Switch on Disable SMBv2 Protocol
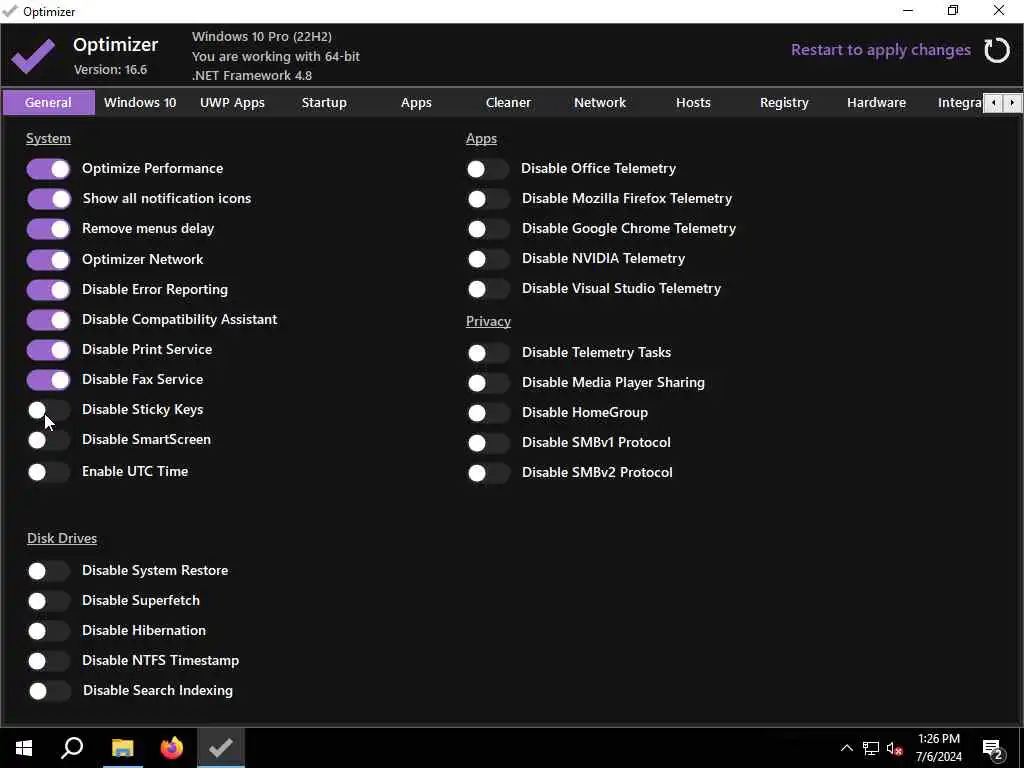1024x768 pixels. [x=488, y=473]
